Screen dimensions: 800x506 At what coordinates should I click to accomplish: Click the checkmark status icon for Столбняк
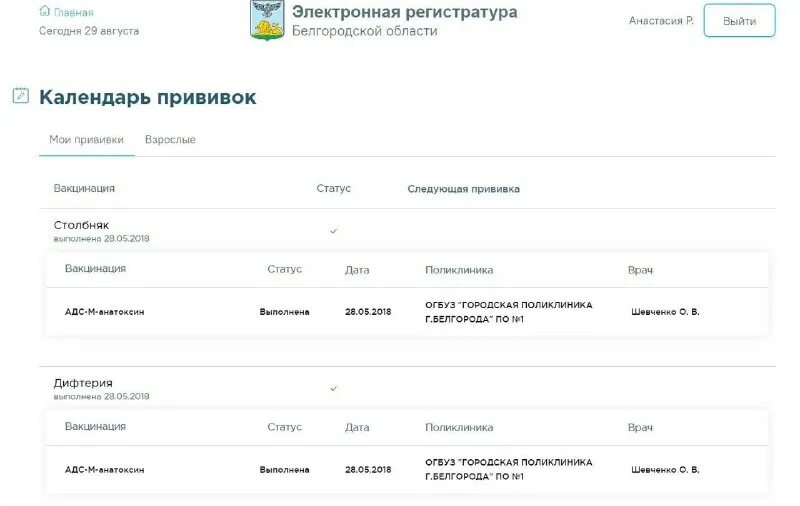tap(334, 231)
